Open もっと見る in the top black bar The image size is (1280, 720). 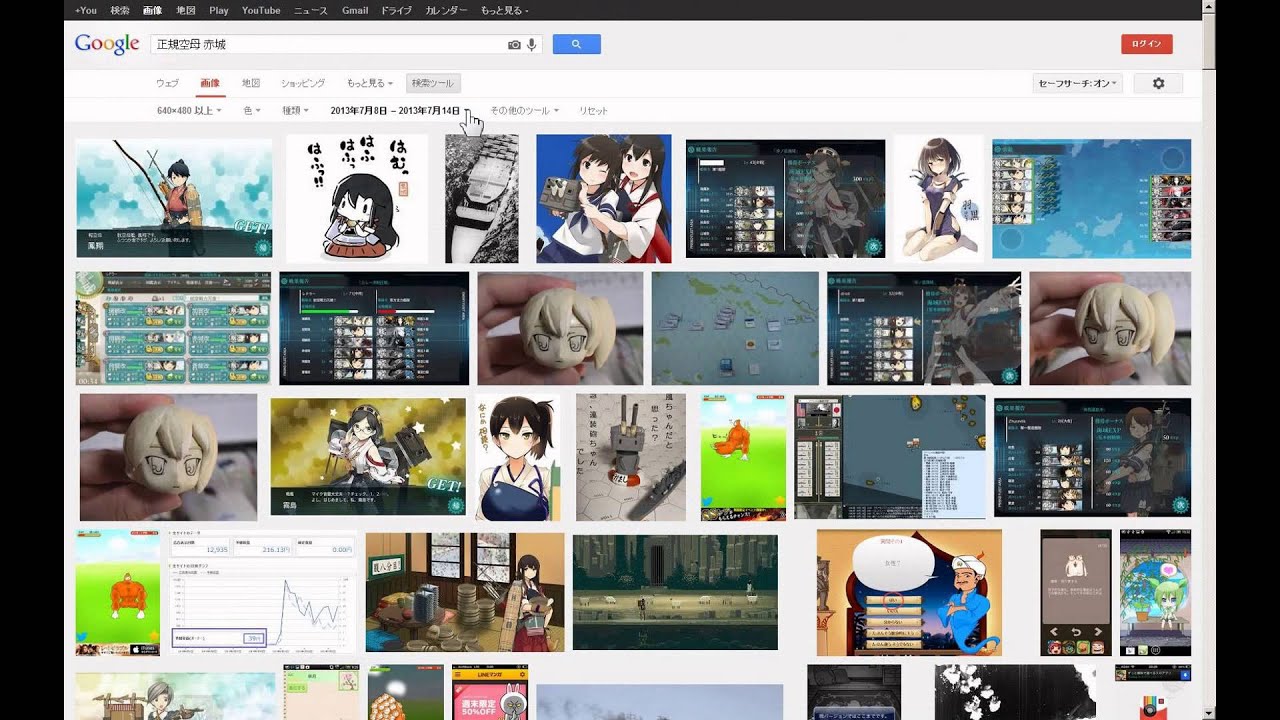click(504, 10)
